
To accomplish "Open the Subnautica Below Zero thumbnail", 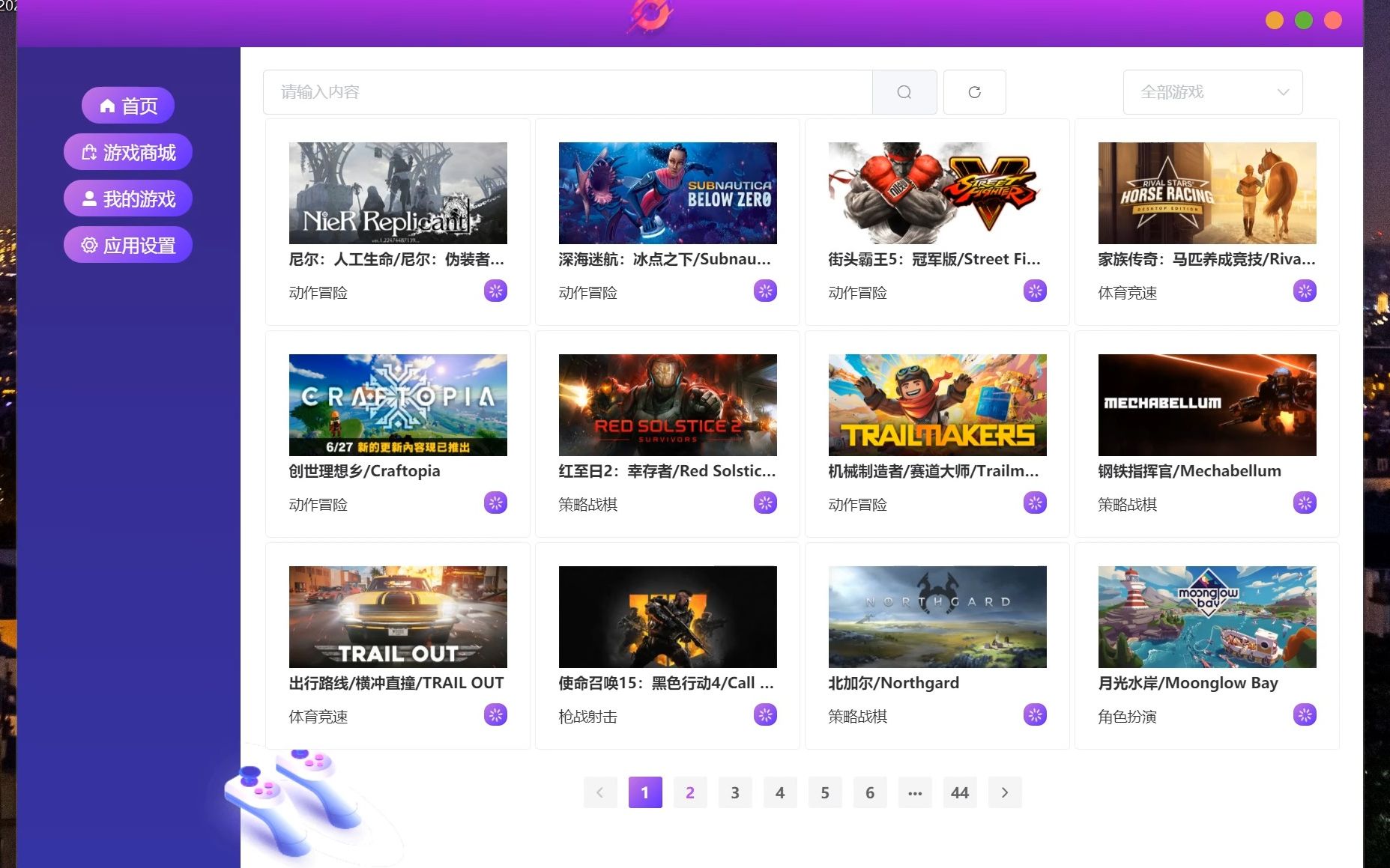I will coord(668,193).
